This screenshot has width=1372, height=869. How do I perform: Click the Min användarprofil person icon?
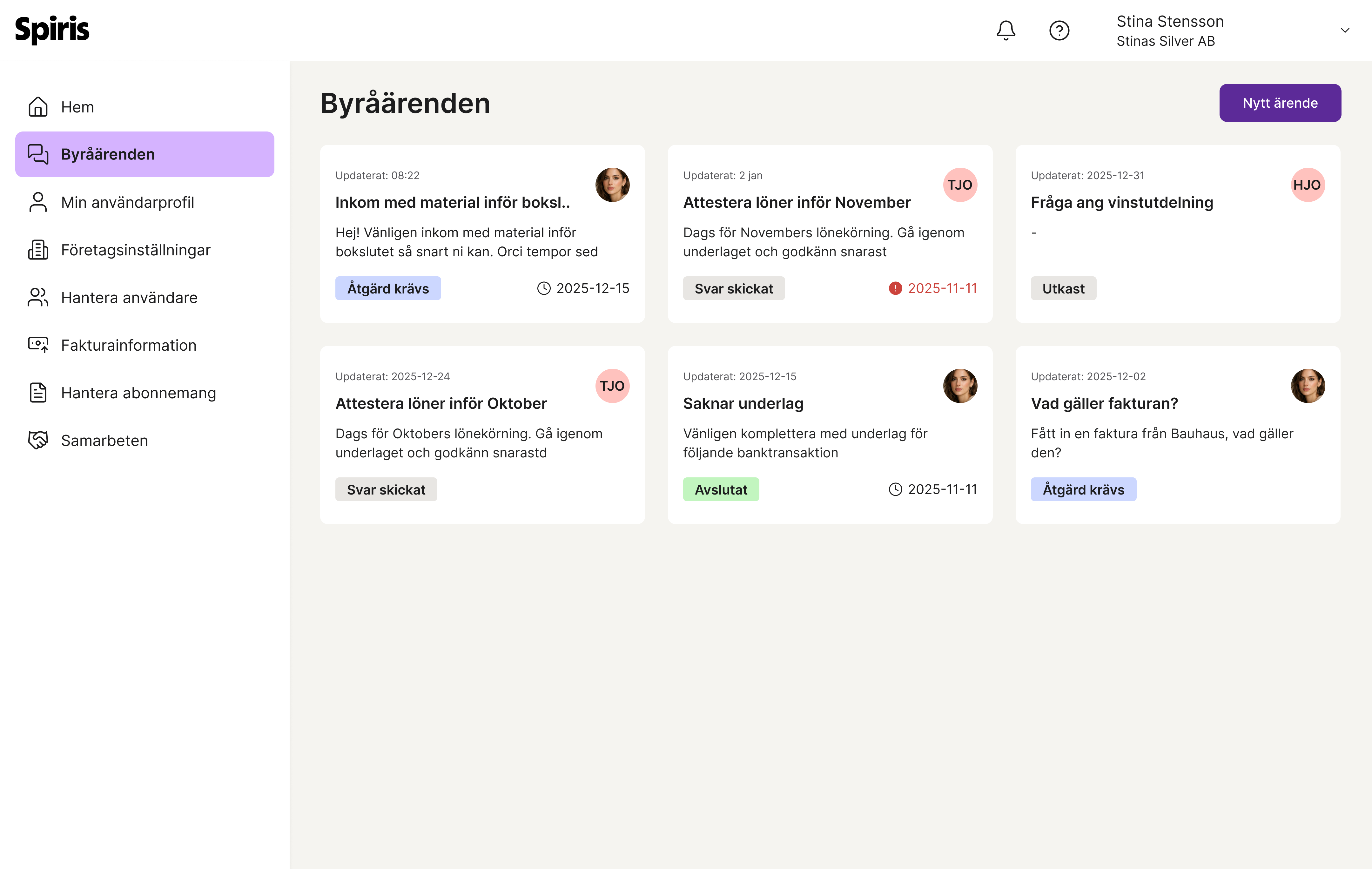point(38,202)
